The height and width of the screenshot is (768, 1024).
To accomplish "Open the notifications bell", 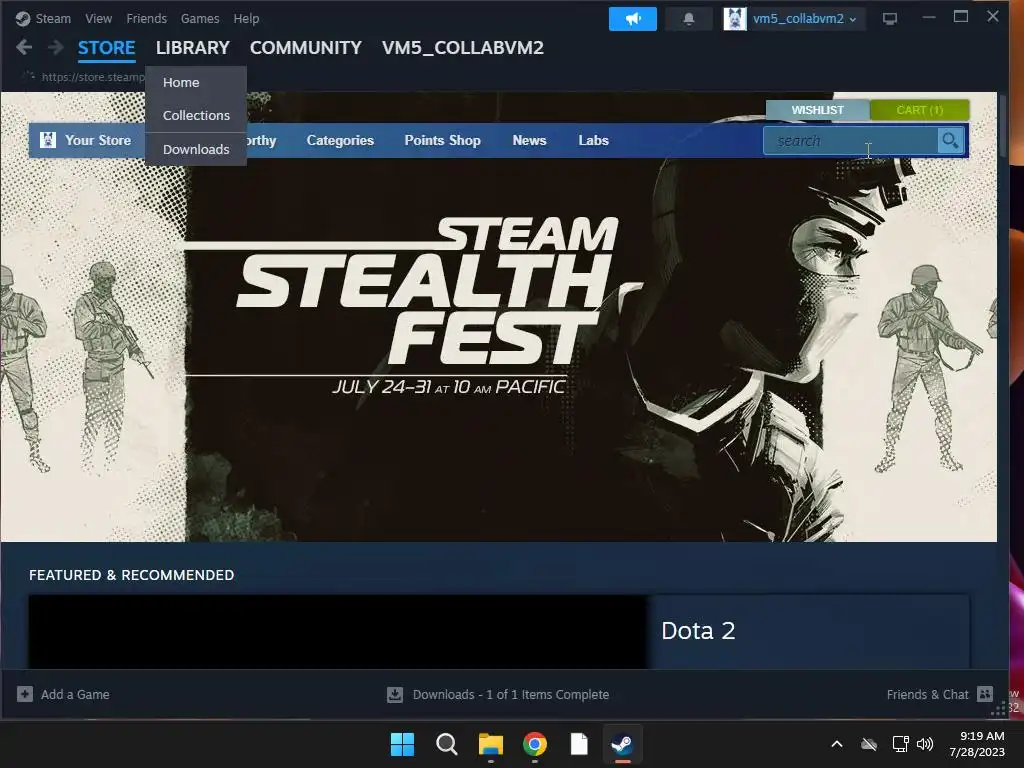I will tap(688, 19).
